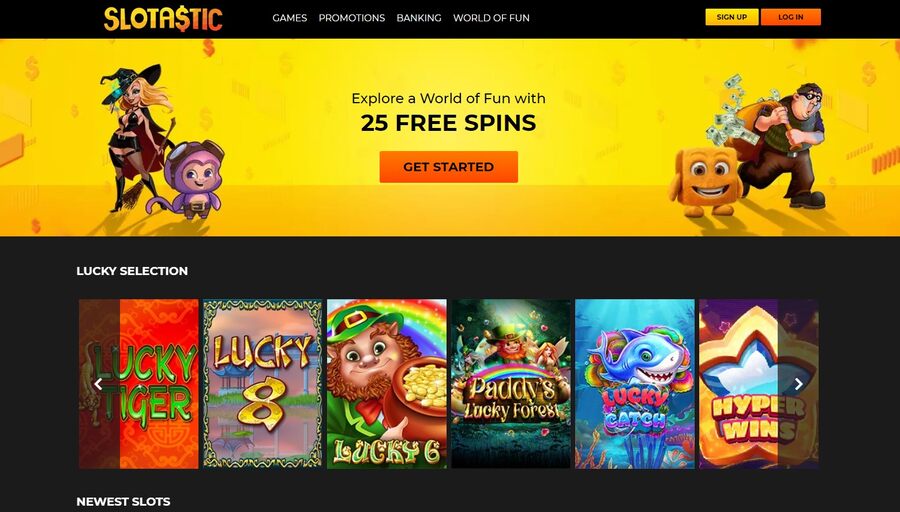
Task: Advance the carousel with the right arrow
Action: (x=798, y=384)
